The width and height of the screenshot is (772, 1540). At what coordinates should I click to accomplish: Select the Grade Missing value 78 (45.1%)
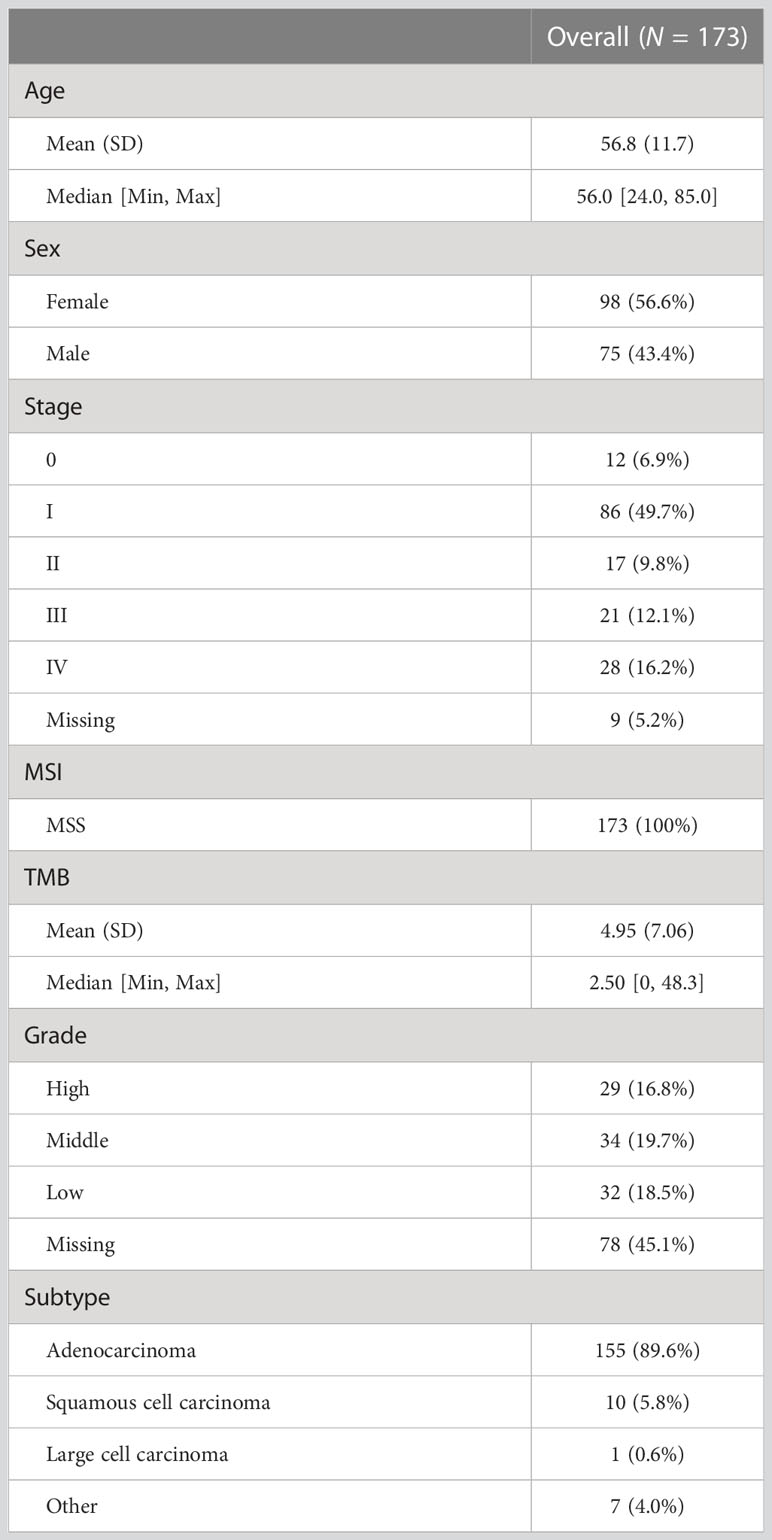647,1244
